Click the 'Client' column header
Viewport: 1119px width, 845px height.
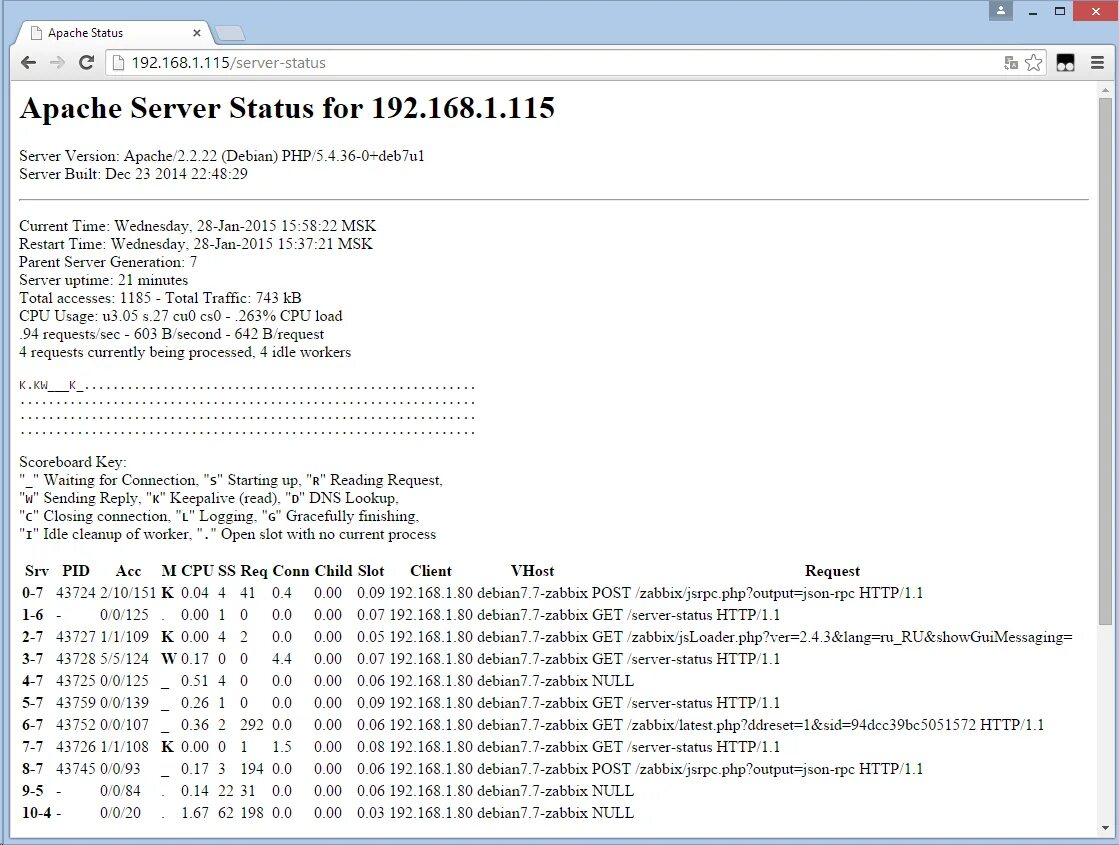431,571
